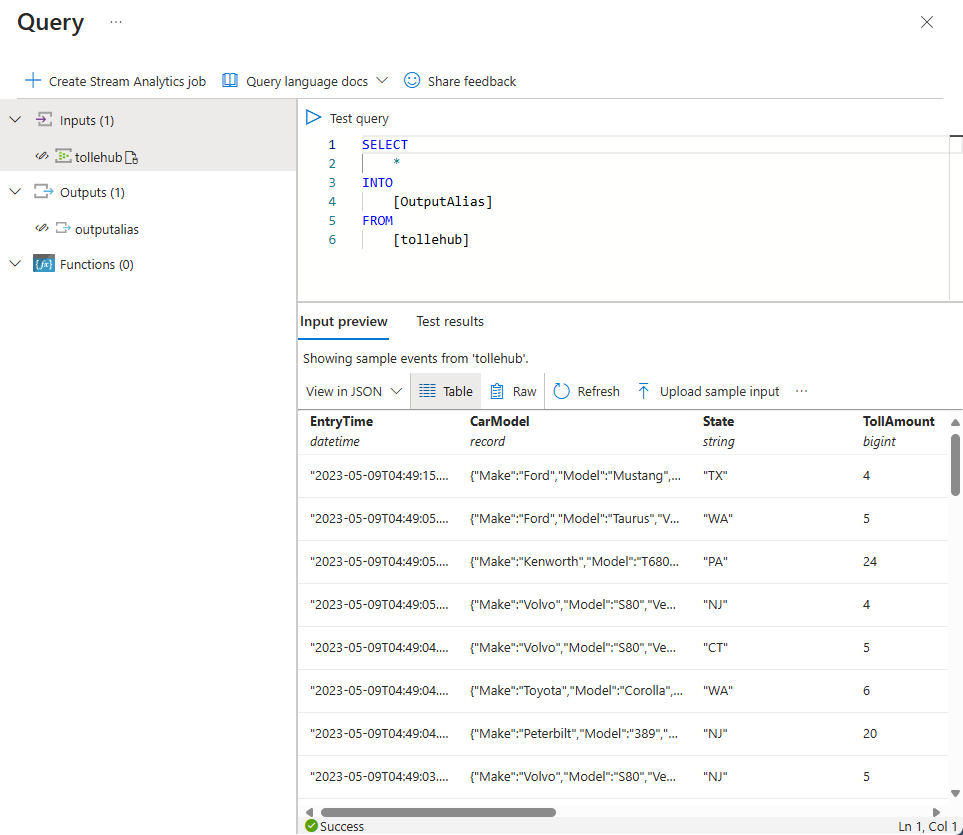Image resolution: width=963 pixels, height=835 pixels.
Task: Select the tollehub input source icon
Action: (x=61, y=156)
